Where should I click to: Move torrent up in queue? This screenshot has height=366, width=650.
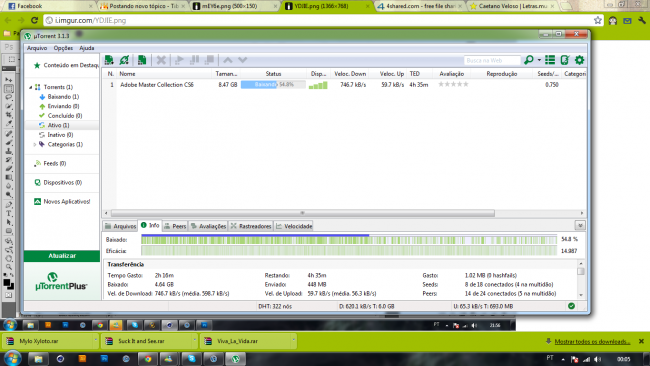coord(228,60)
